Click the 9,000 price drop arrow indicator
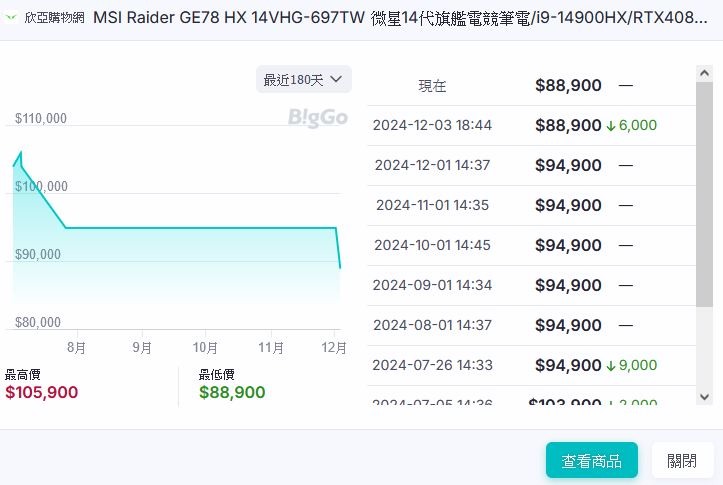This screenshot has height=485, width=723. 611,366
